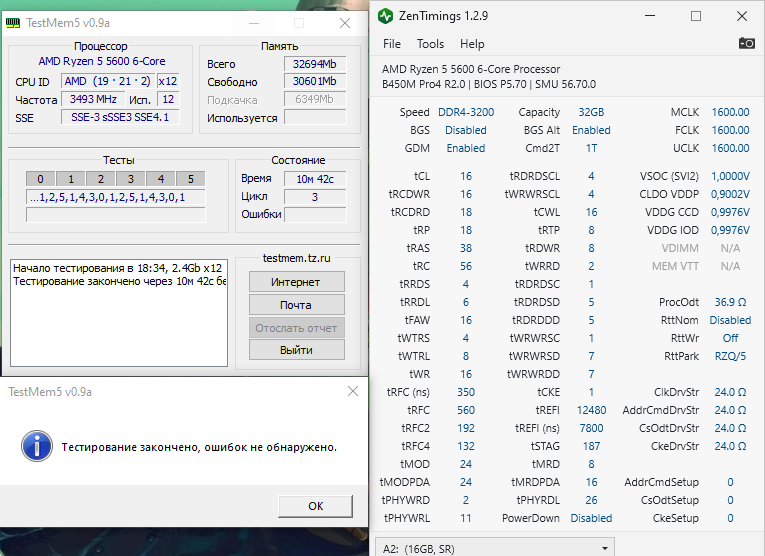Expand the A2: (16GB, SR) module dropdown
The image size is (765, 556).
point(495,549)
